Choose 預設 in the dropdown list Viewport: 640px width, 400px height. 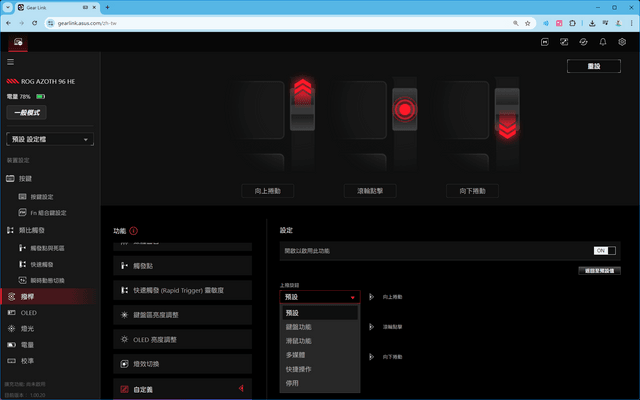tap(320, 313)
